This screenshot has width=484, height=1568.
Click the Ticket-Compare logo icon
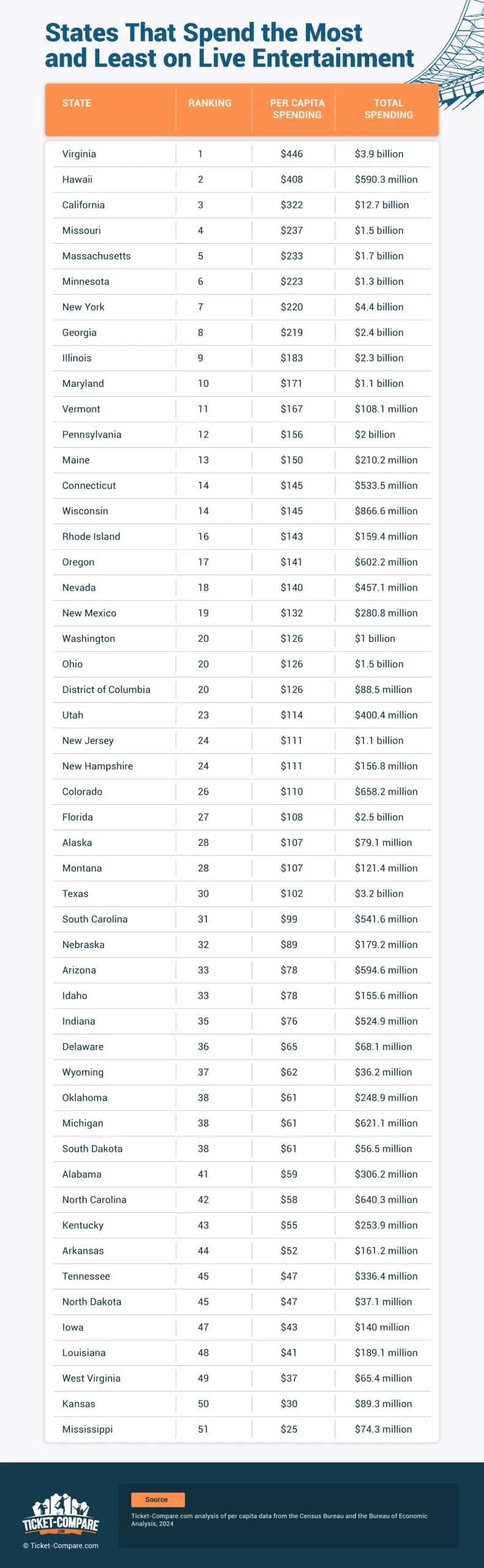point(61,1513)
